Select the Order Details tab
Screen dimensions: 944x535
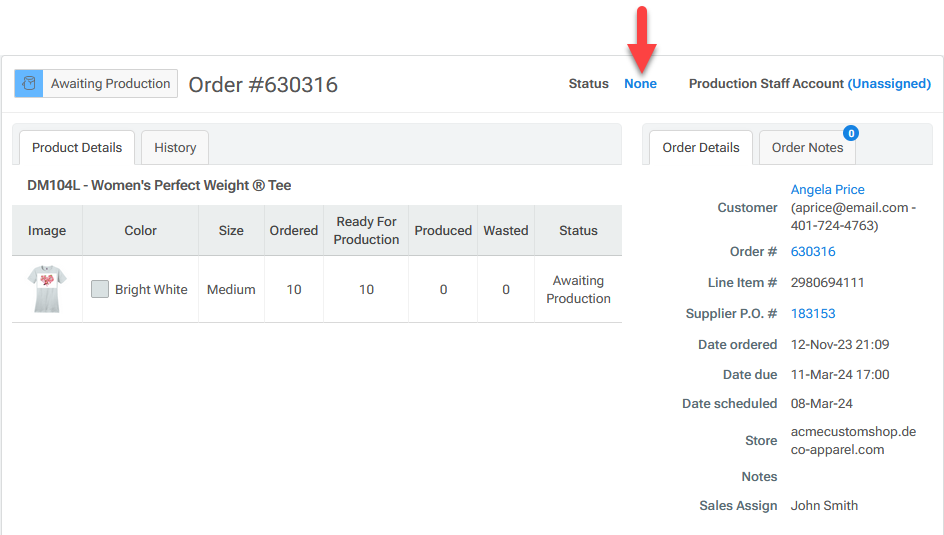[x=701, y=147]
